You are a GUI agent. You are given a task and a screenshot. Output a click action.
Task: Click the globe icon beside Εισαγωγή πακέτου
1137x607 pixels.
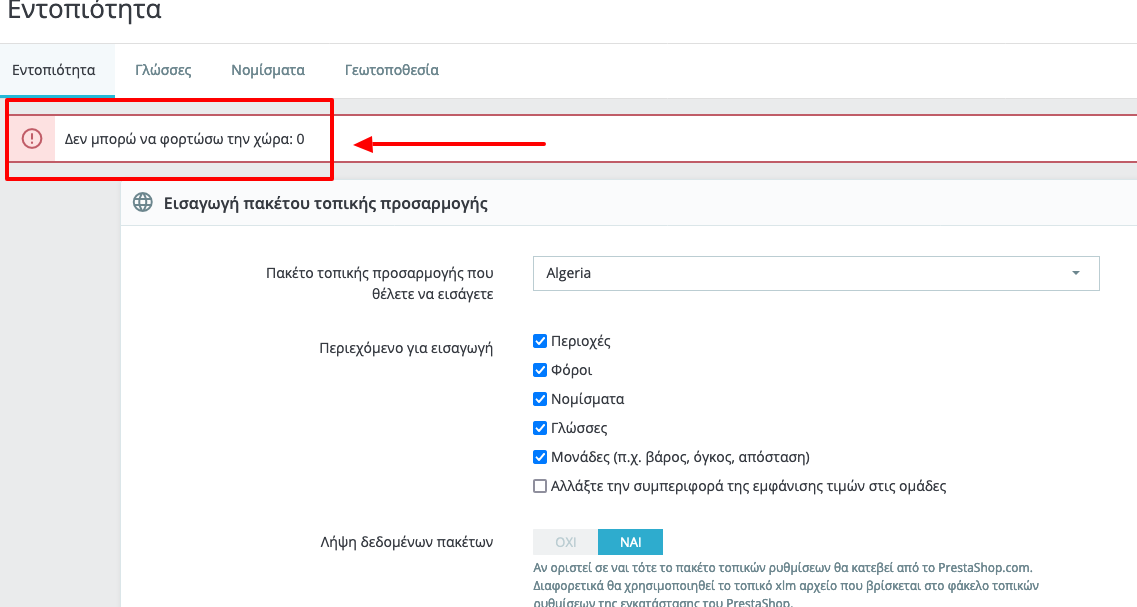143,202
